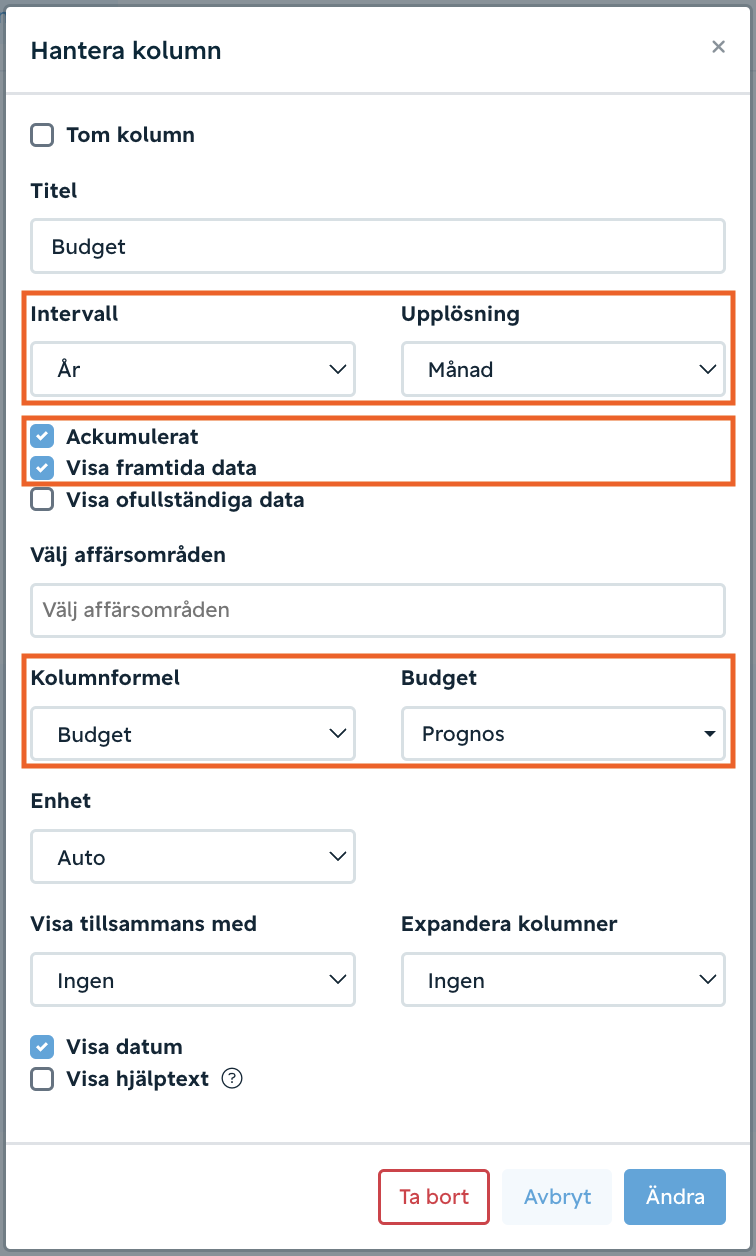The height and width of the screenshot is (1256, 756).
Task: Close the Hantera kolumn dialog
Action: pyautogui.click(x=718, y=47)
